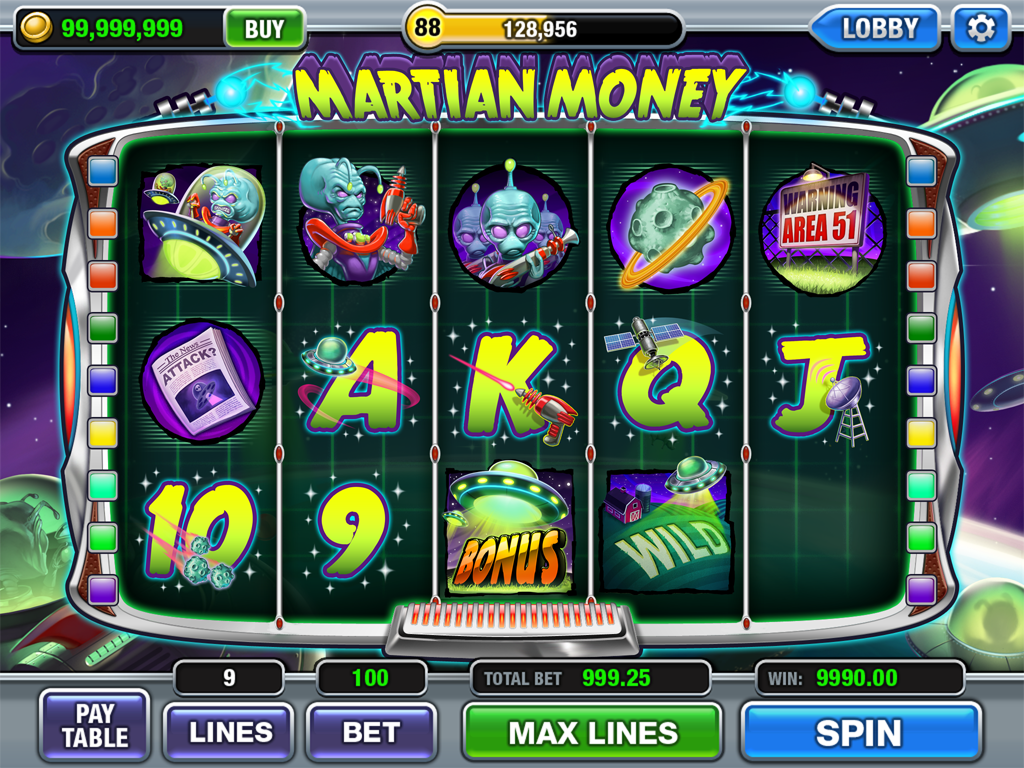The image size is (1024, 768).
Task: Tap the Bonus UFO symbol
Action: pyautogui.click(x=510, y=530)
